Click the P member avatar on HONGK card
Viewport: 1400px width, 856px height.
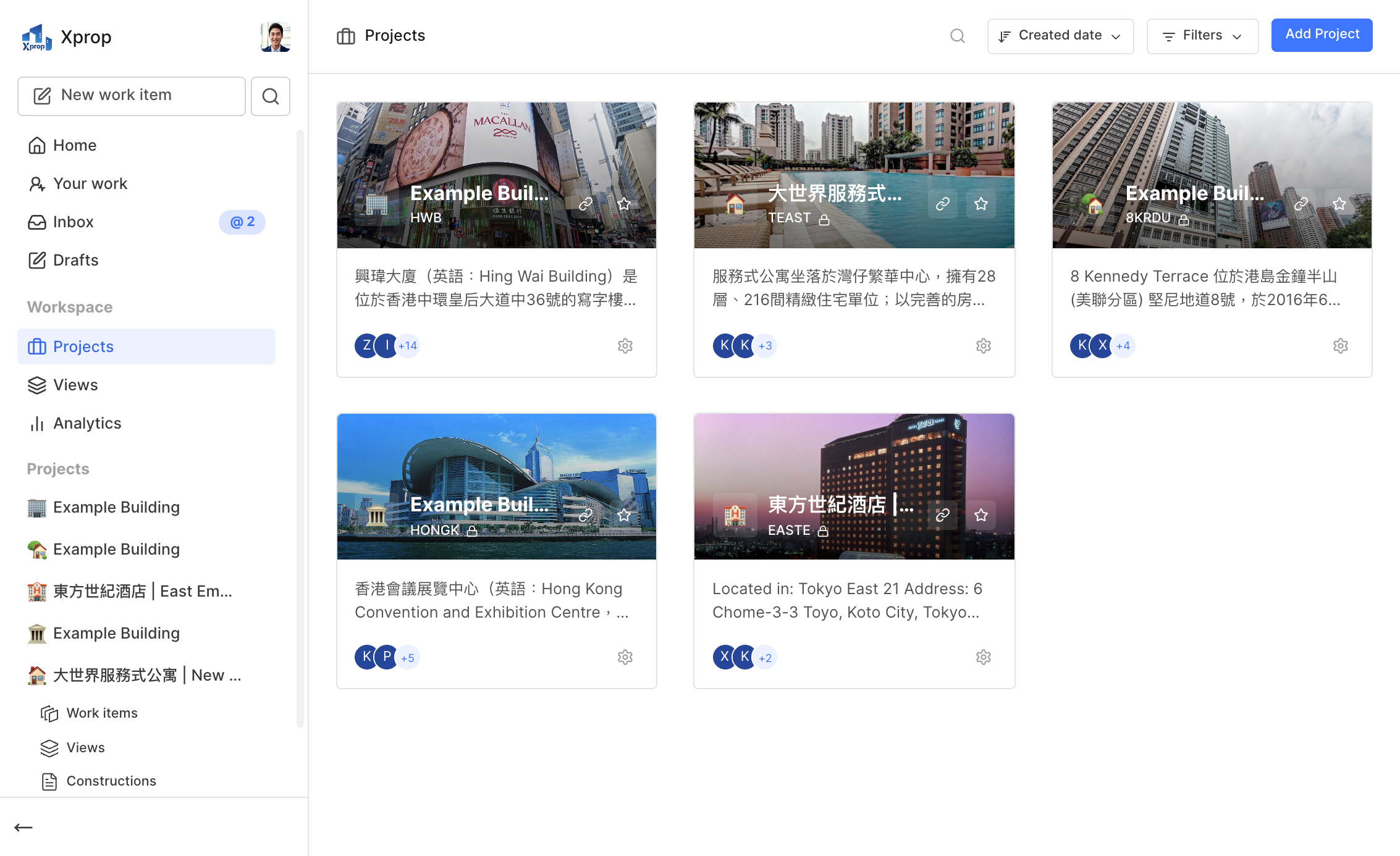tap(387, 657)
